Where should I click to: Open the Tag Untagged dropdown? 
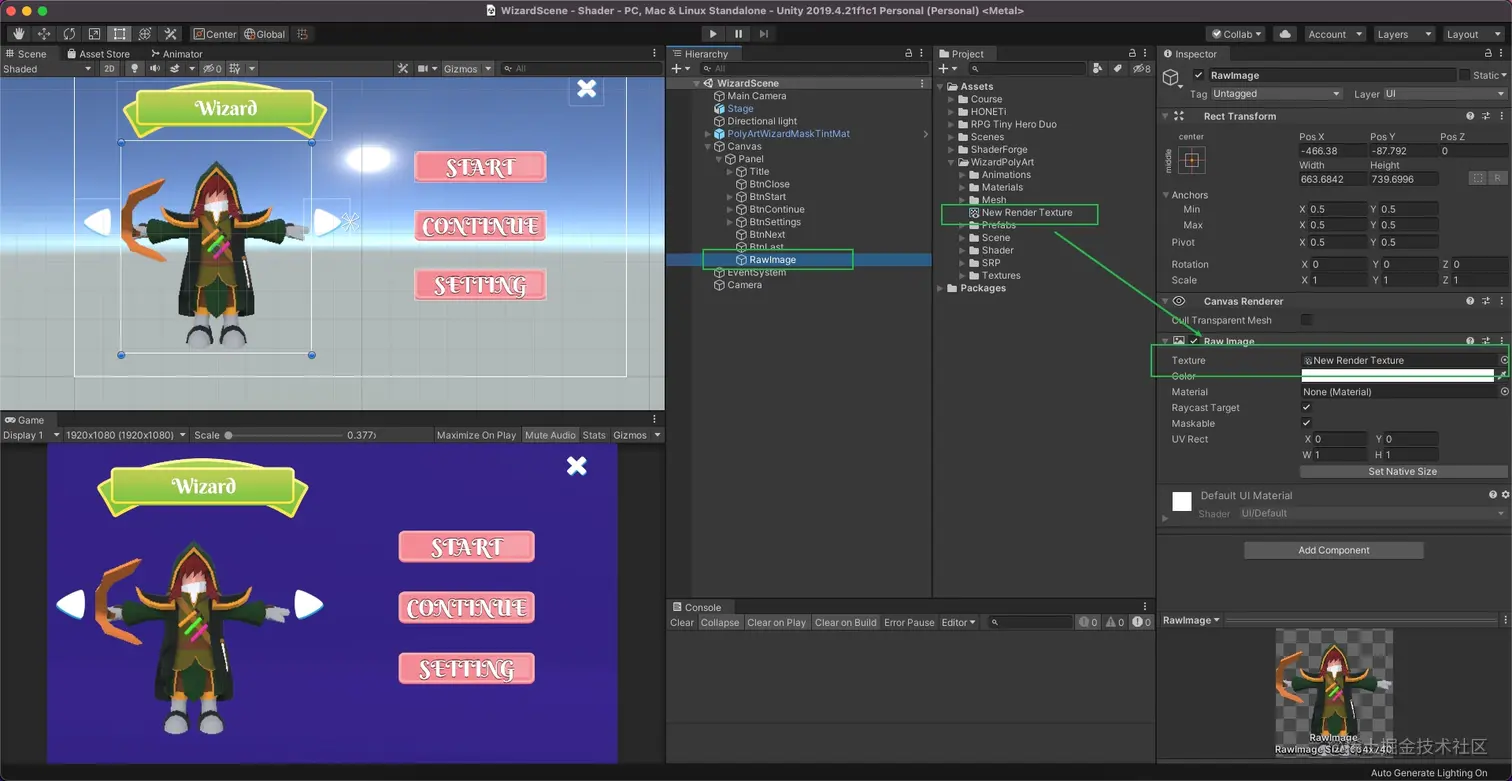coord(1277,94)
